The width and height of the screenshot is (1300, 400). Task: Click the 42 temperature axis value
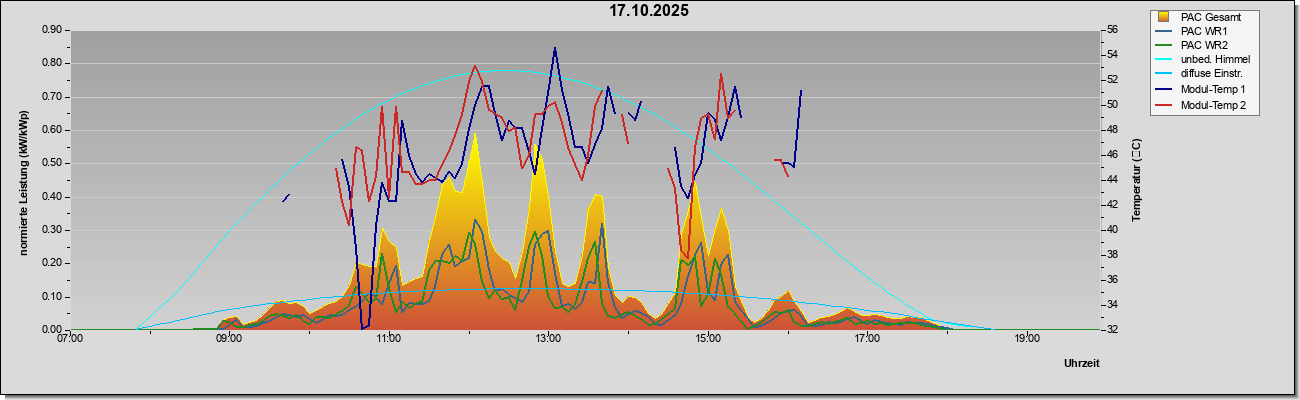pos(1112,205)
